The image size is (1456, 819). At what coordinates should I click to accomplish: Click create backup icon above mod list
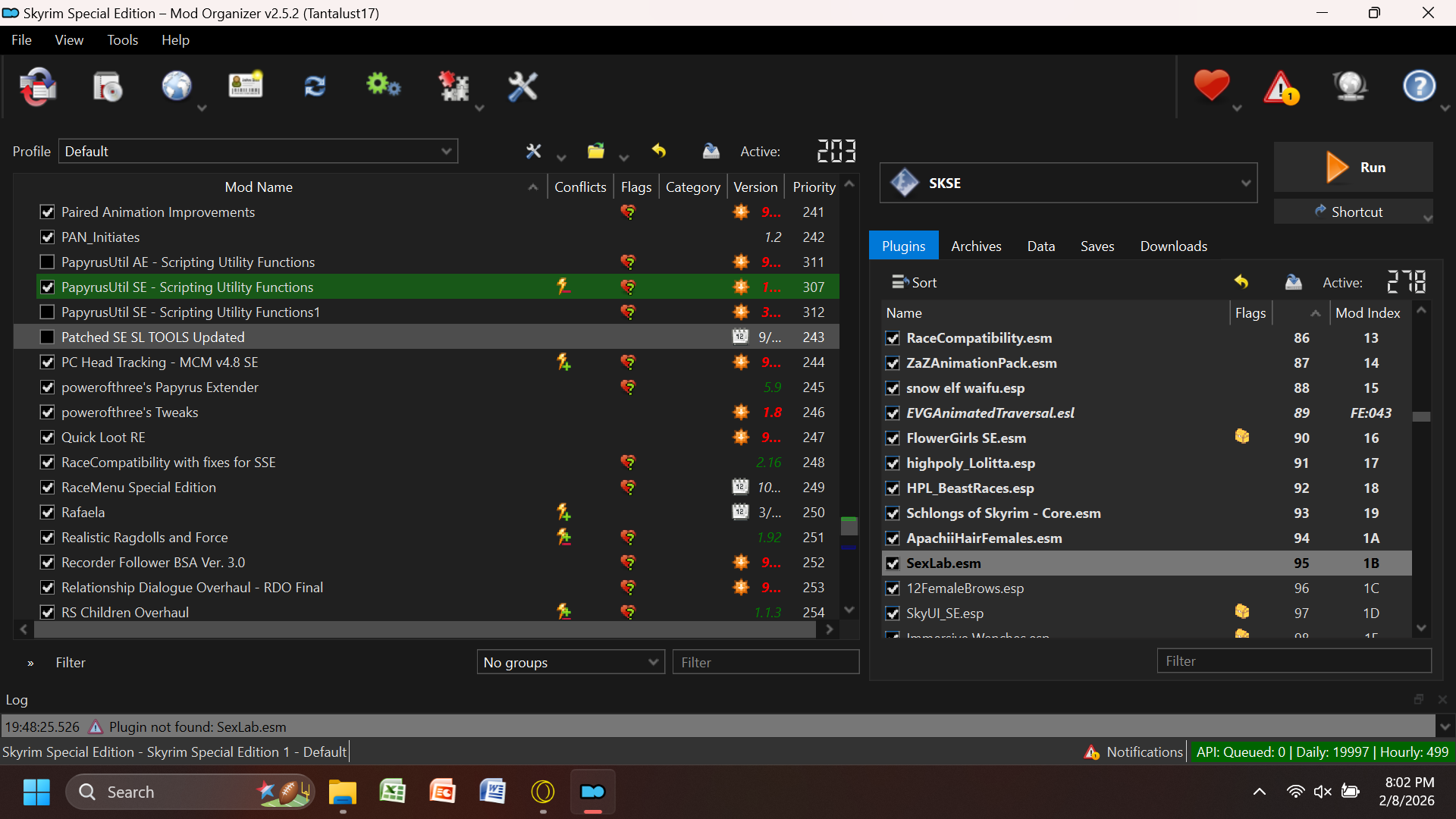click(711, 151)
